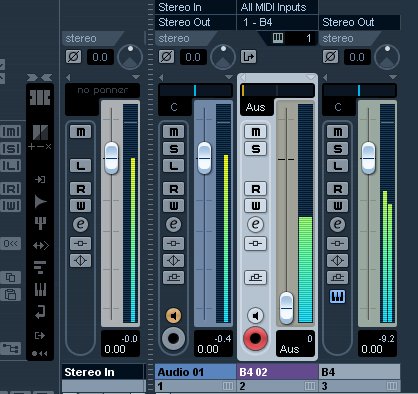Click the global listen button on left panel
Viewport: 418px width, 394px height.
(x=11, y=166)
